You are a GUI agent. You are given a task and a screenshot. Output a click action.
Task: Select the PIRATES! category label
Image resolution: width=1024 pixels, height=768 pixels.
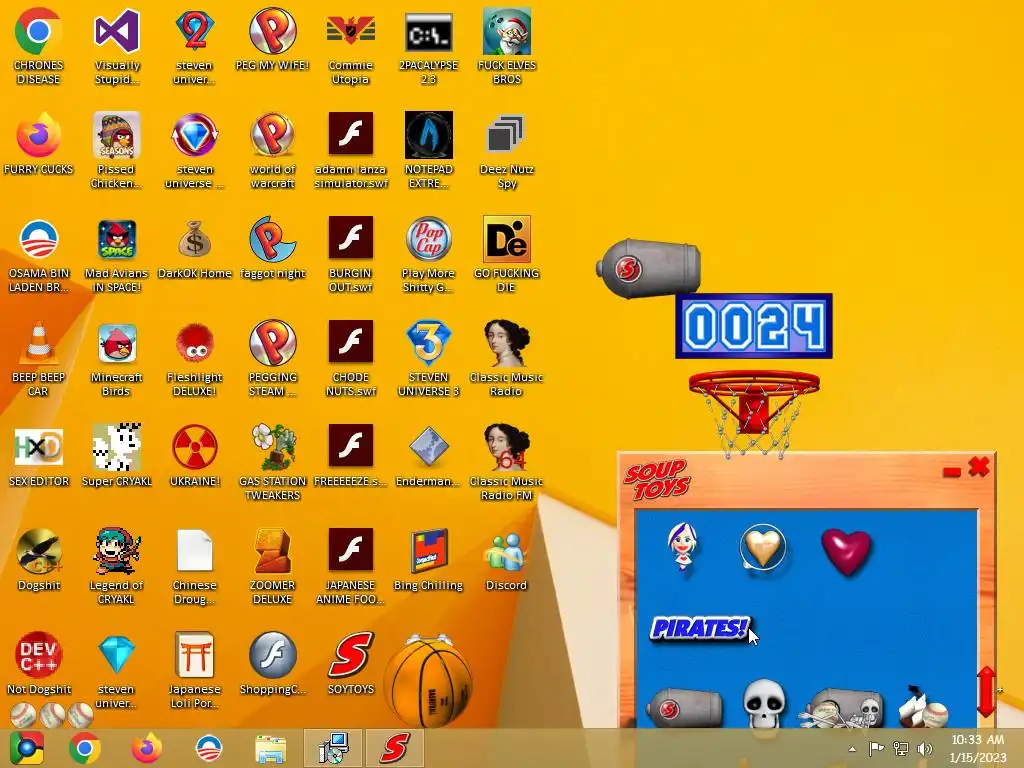(699, 628)
